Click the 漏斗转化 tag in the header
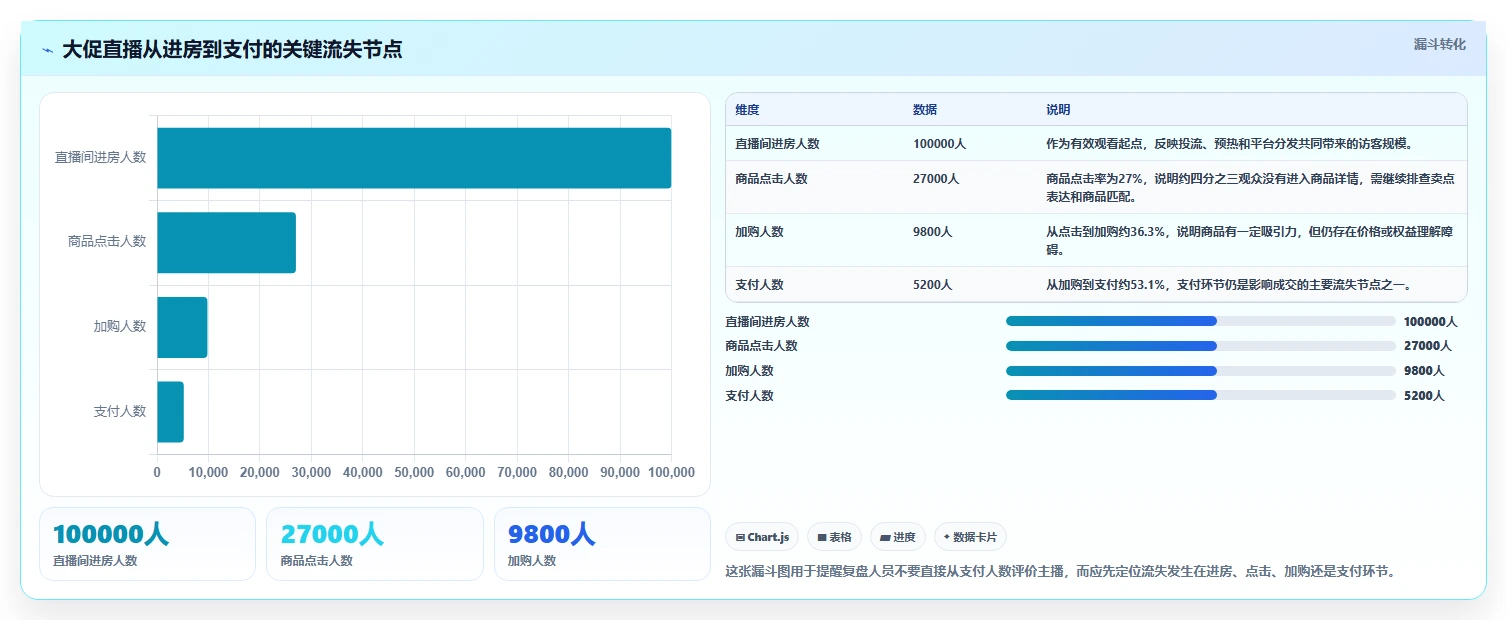Viewport: 1507px width, 620px height. [x=1439, y=44]
